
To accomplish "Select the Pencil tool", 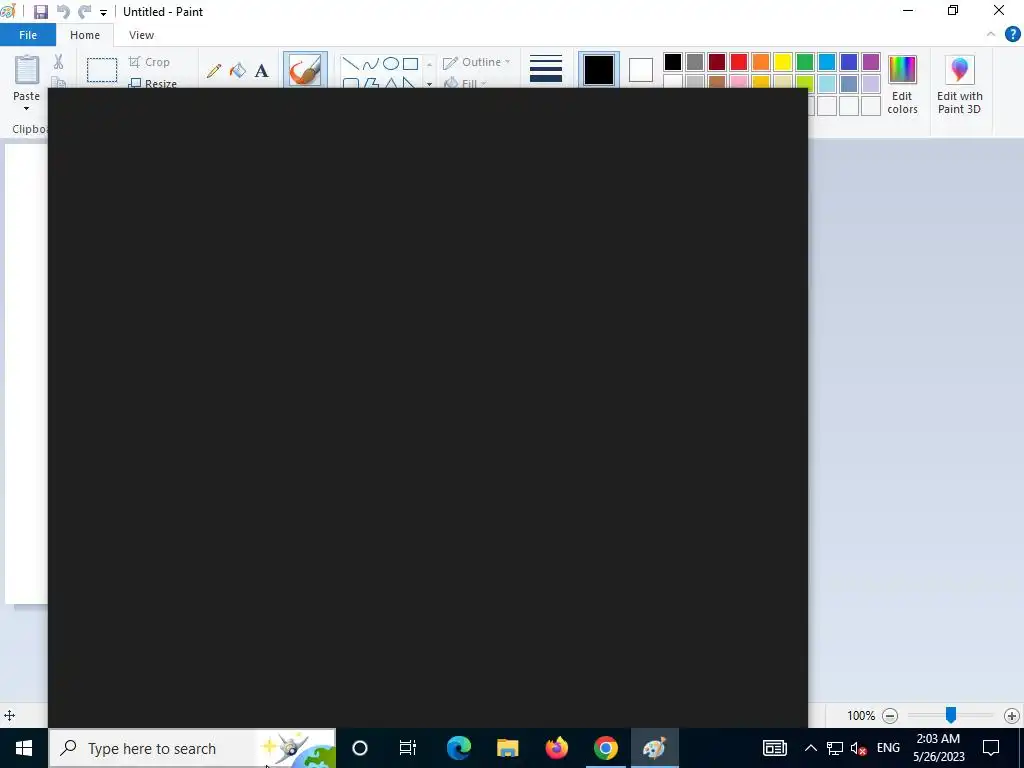I will tap(214, 71).
